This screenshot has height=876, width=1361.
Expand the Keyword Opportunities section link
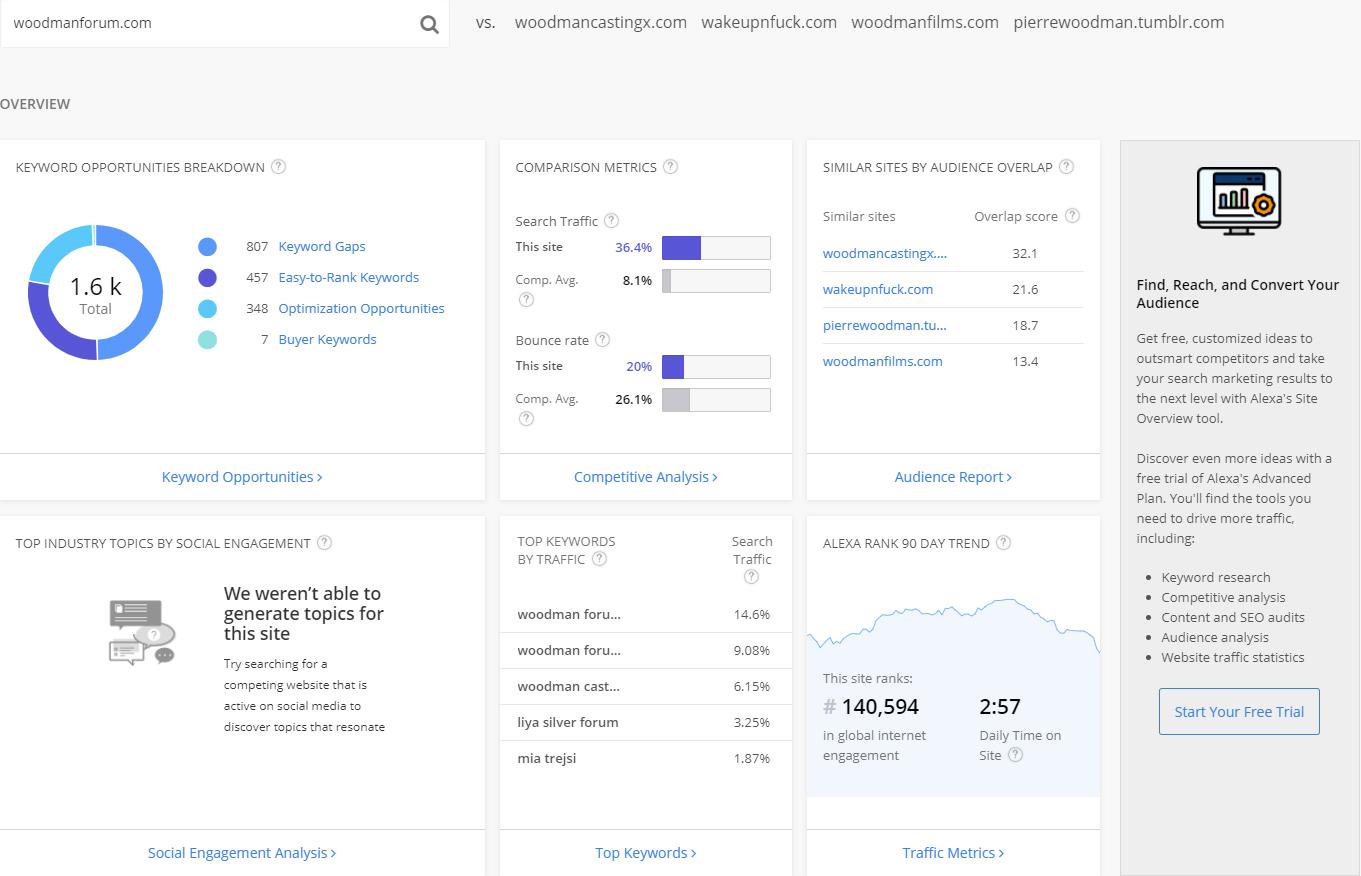(x=242, y=477)
